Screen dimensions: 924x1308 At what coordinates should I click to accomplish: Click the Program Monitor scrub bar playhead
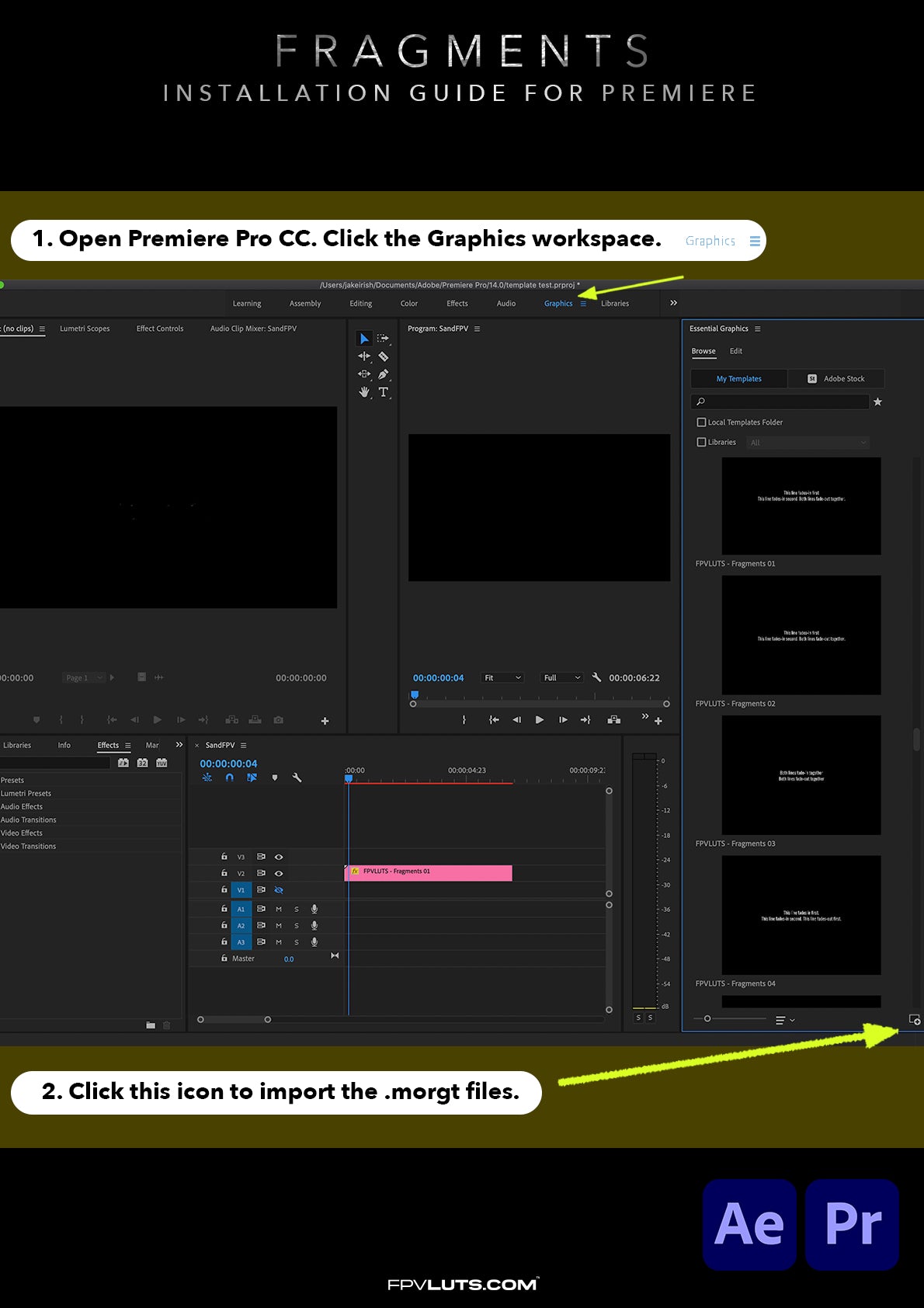click(415, 695)
